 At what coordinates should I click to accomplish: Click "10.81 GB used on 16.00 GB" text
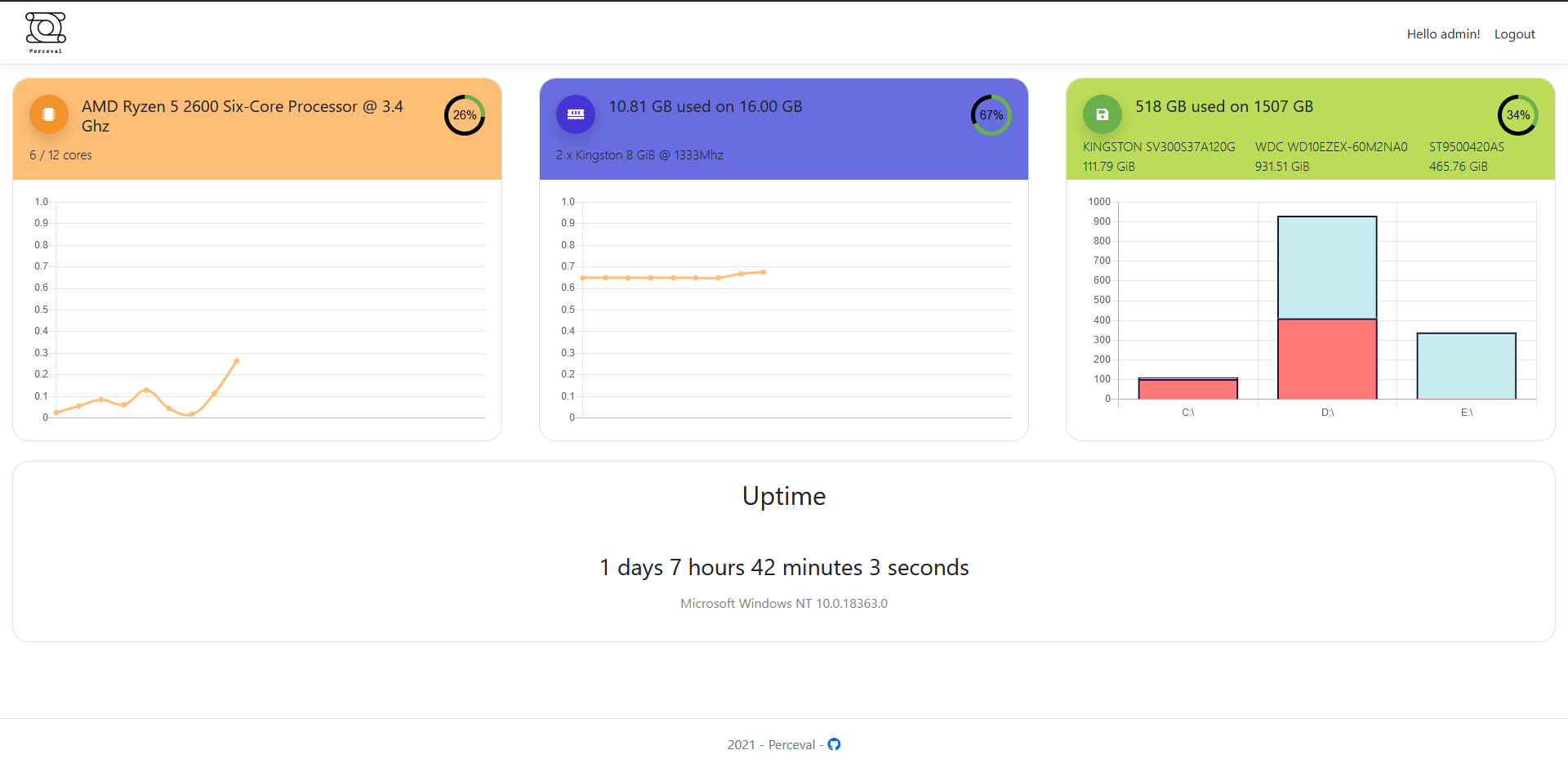[706, 107]
